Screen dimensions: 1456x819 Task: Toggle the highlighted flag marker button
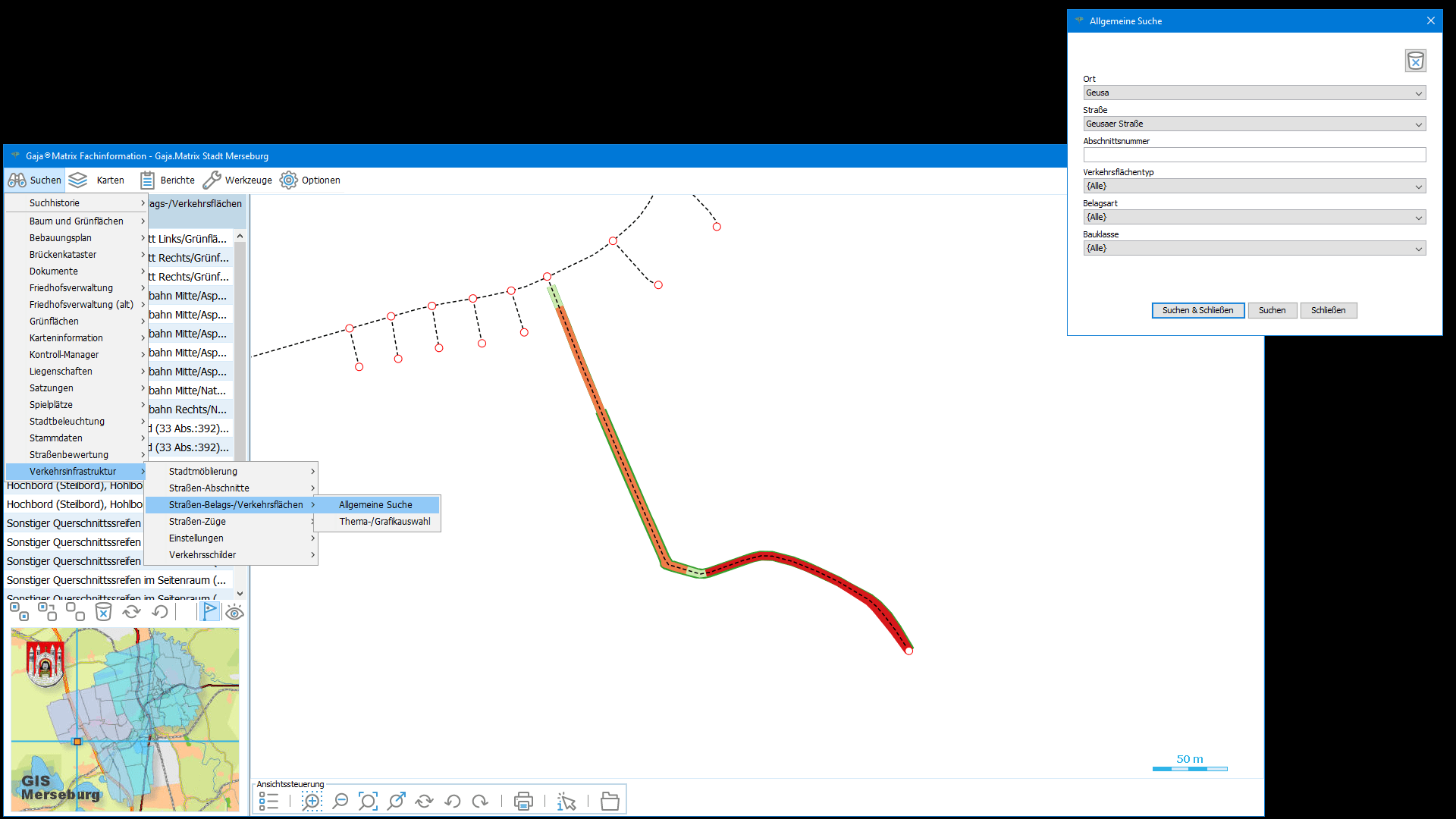coord(209,611)
